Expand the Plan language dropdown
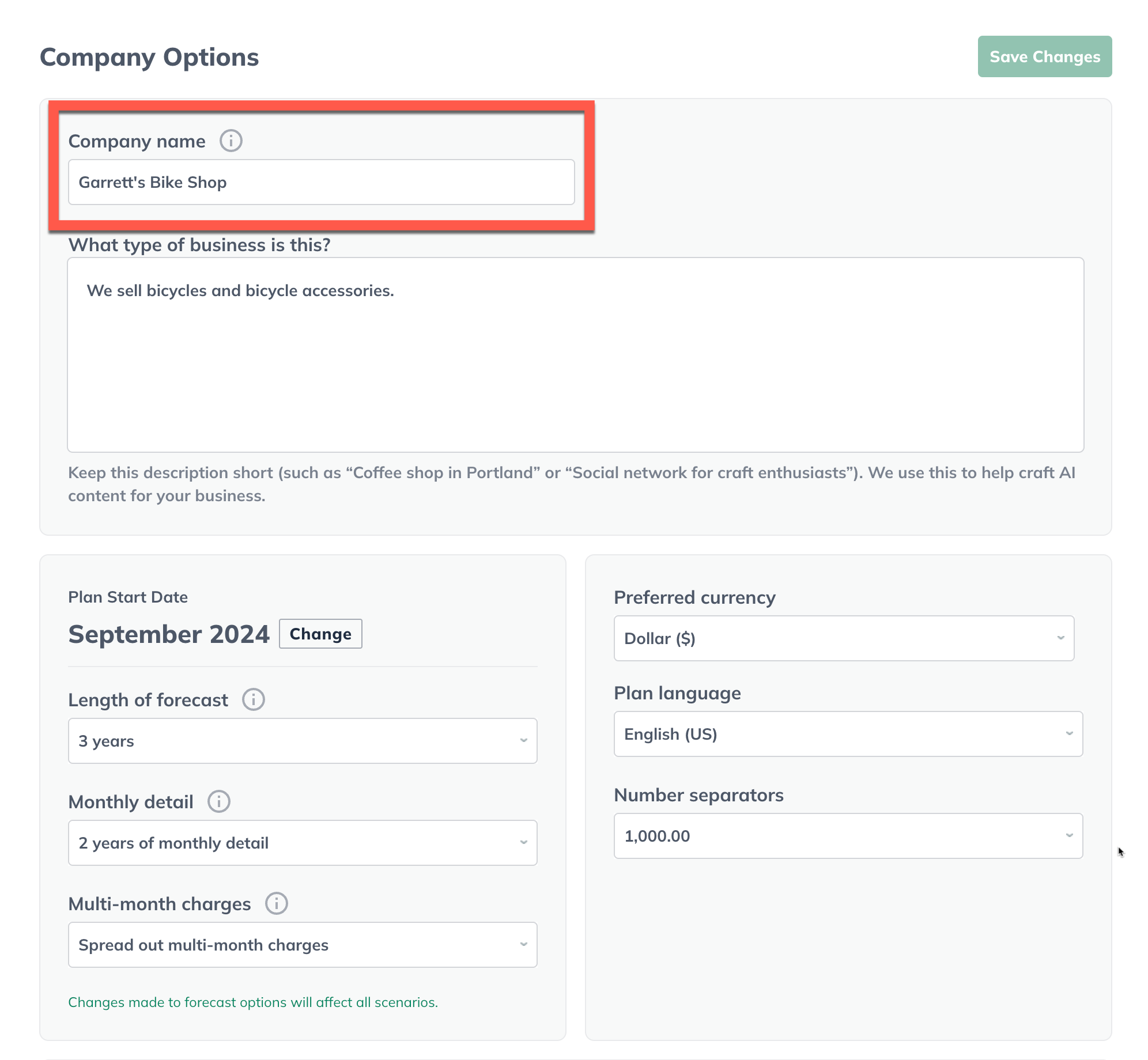The image size is (1148, 1060). [848, 734]
